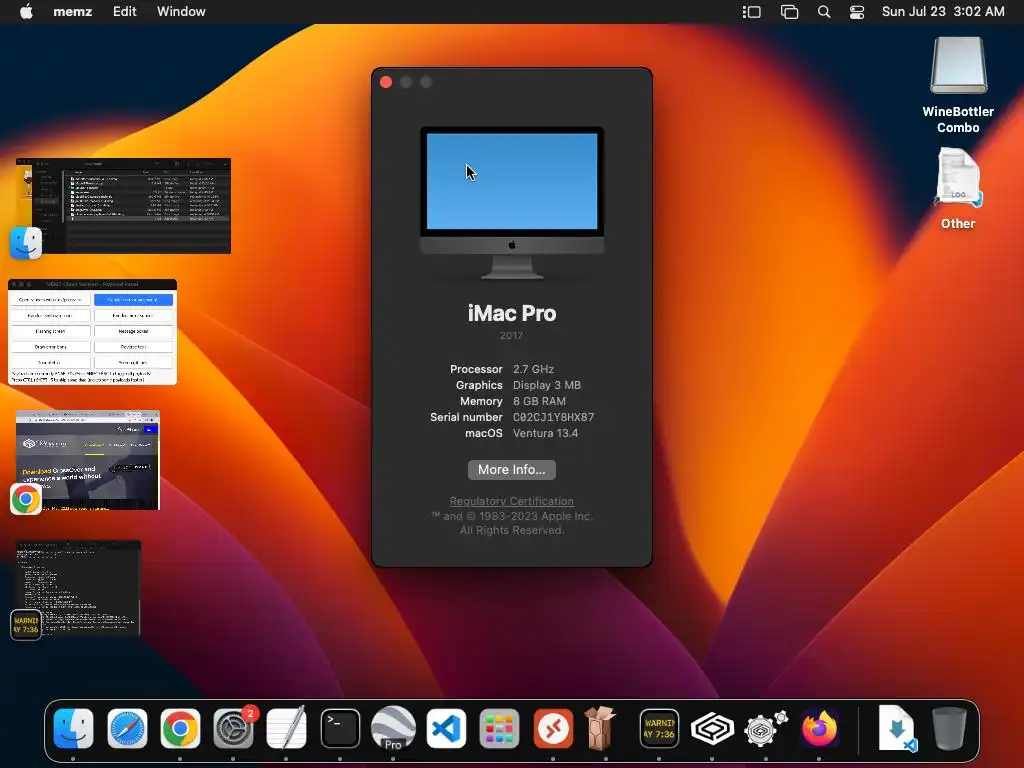The image size is (1024, 768).
Task: Launch Safari from the Dock
Action: point(127,728)
